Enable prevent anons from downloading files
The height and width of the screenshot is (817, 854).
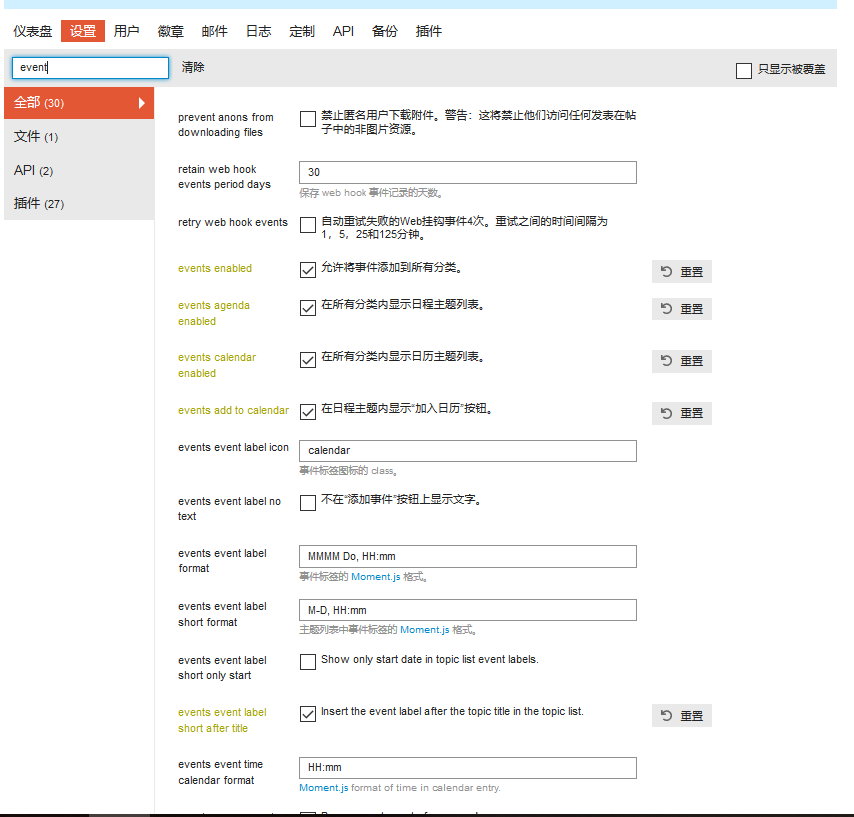coord(308,119)
